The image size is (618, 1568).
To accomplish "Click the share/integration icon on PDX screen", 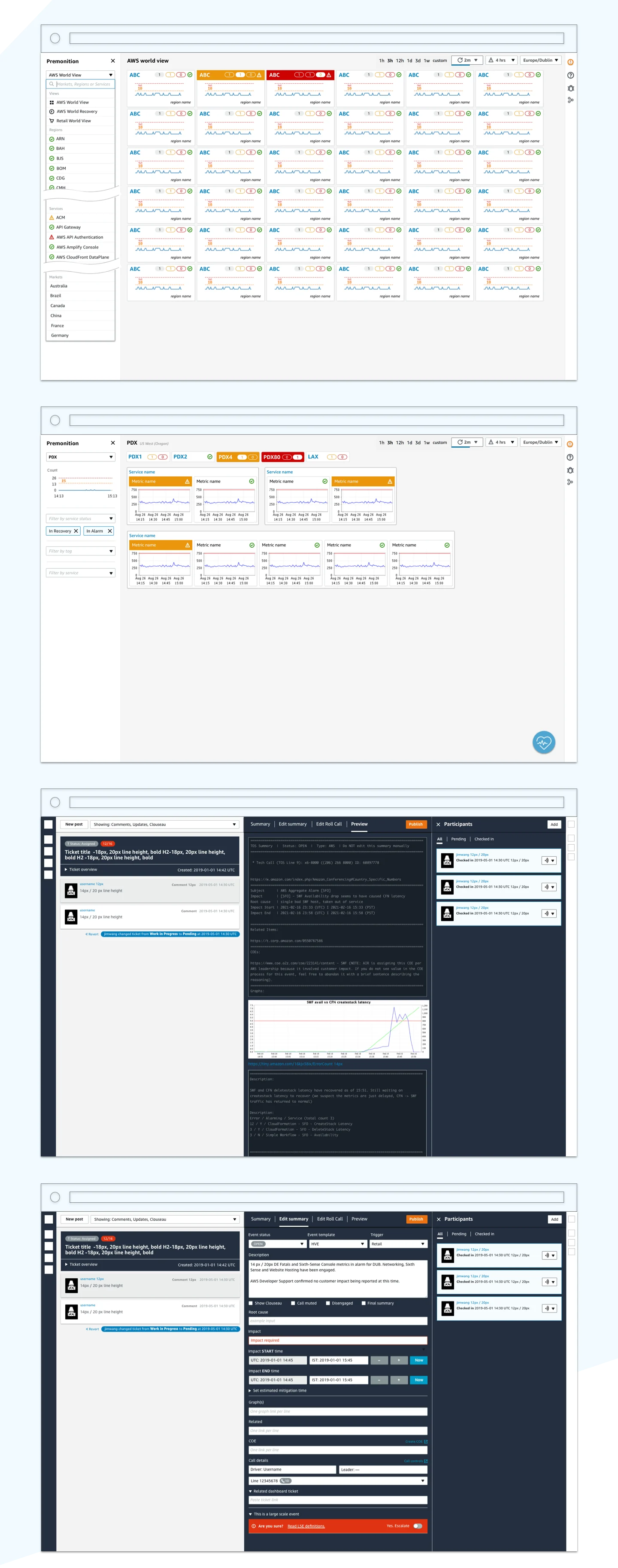I will 570,482.
